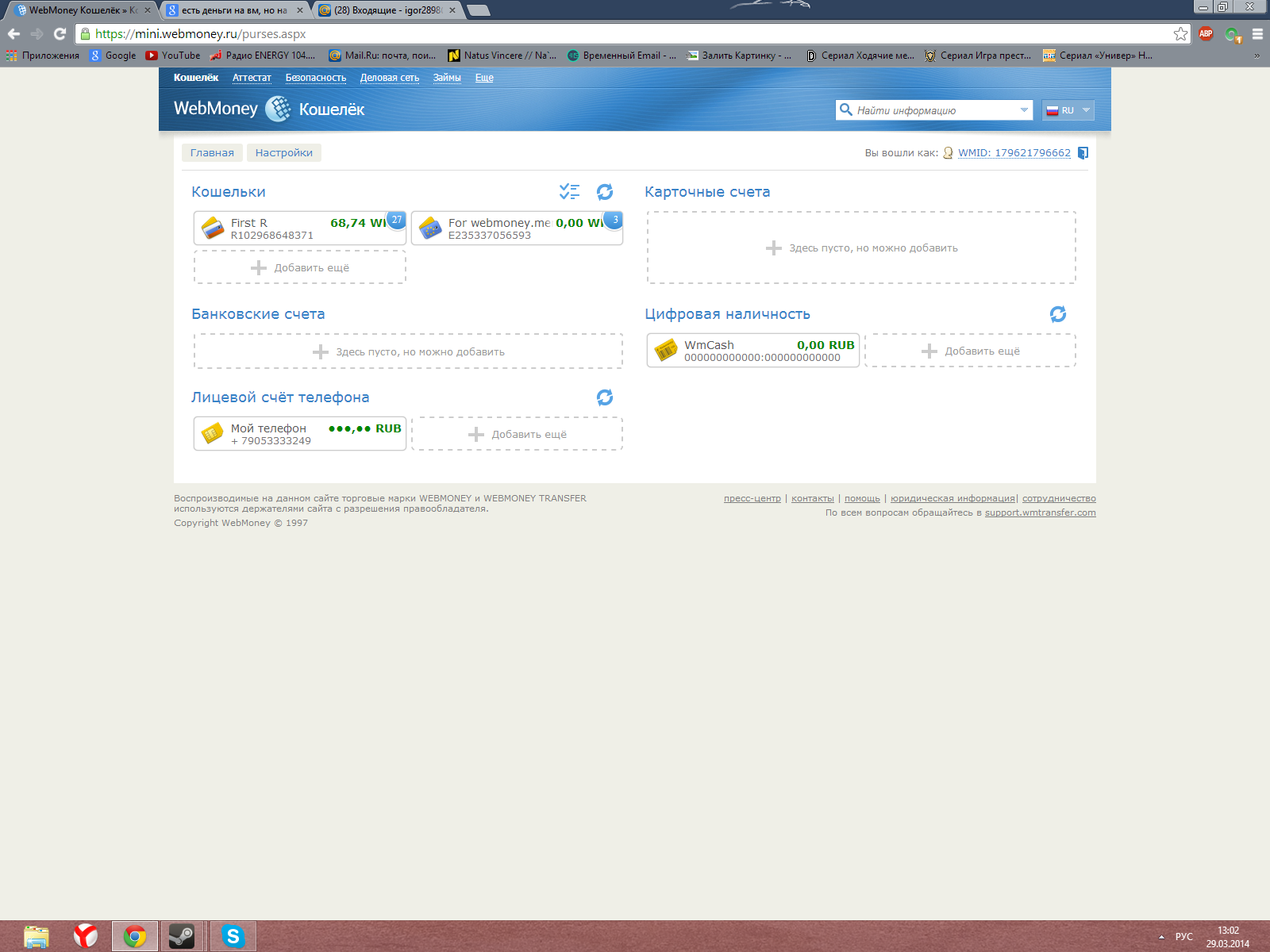Open Steam from the taskbar
Image resolution: width=1270 pixels, height=952 pixels.
point(182,936)
